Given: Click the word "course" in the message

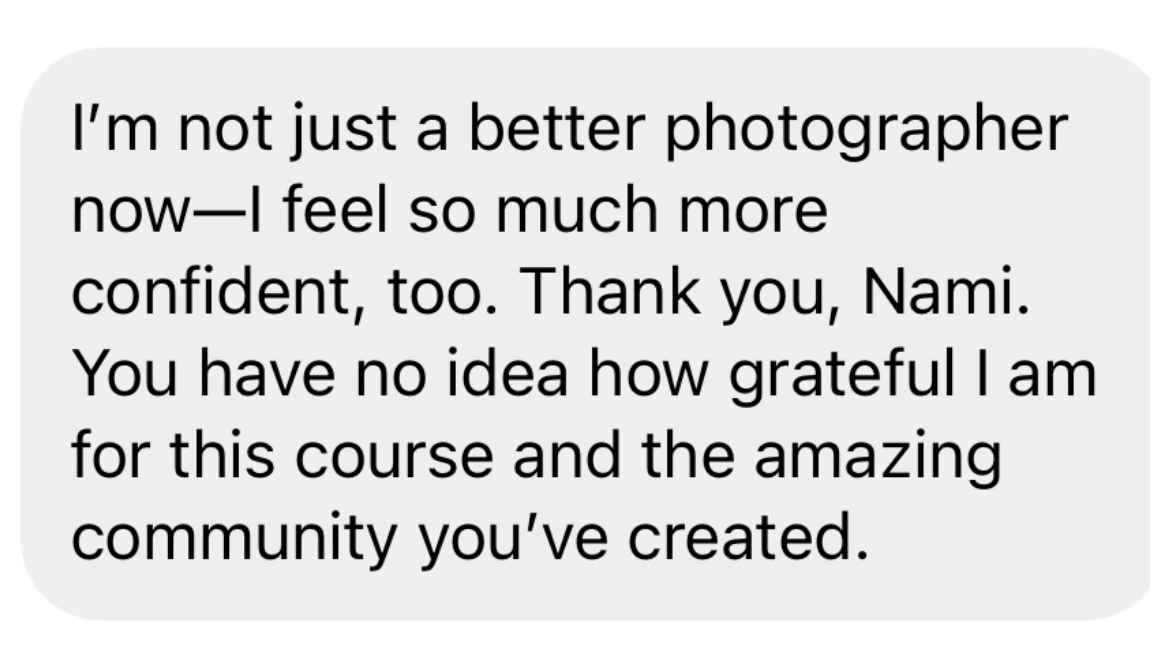Looking at the screenshot, I should [394, 457].
